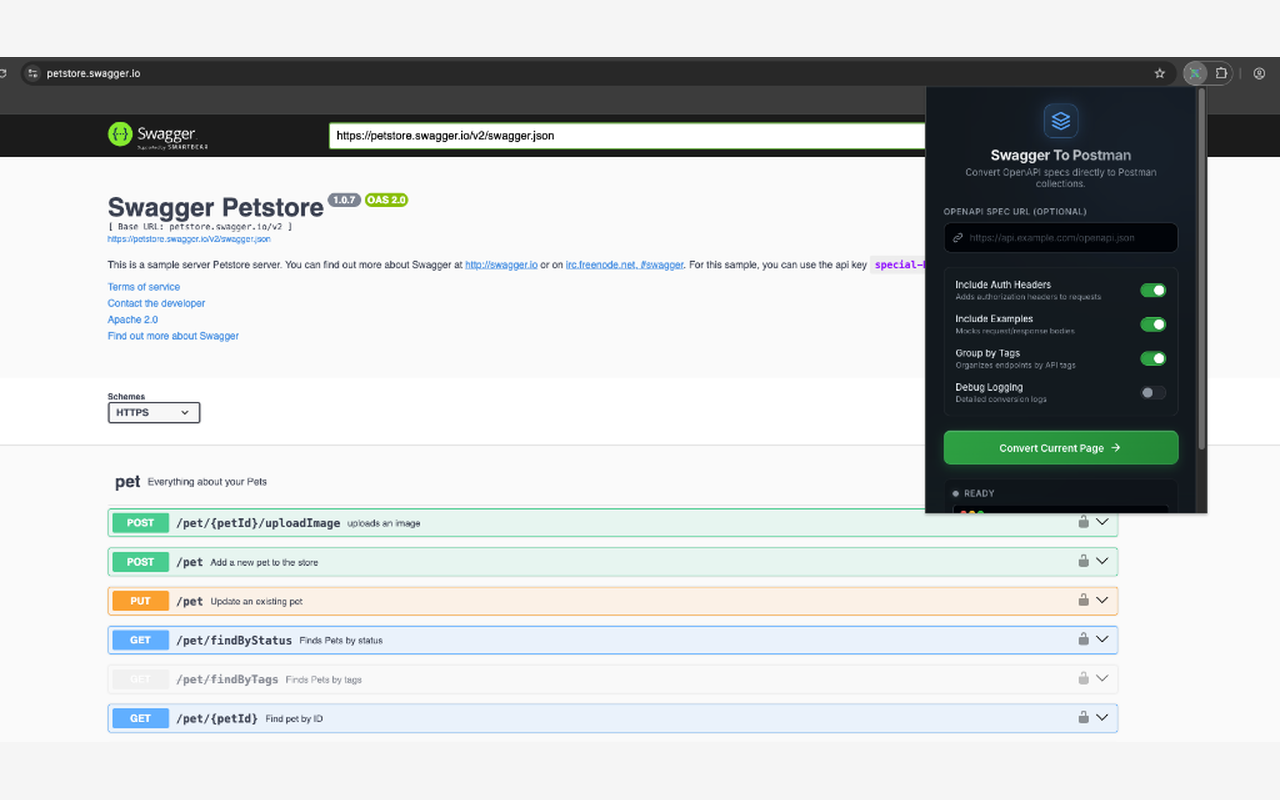This screenshot has width=1280, height=800.
Task: Click the GET badge for /pet/findByStatus
Action: coord(141,640)
